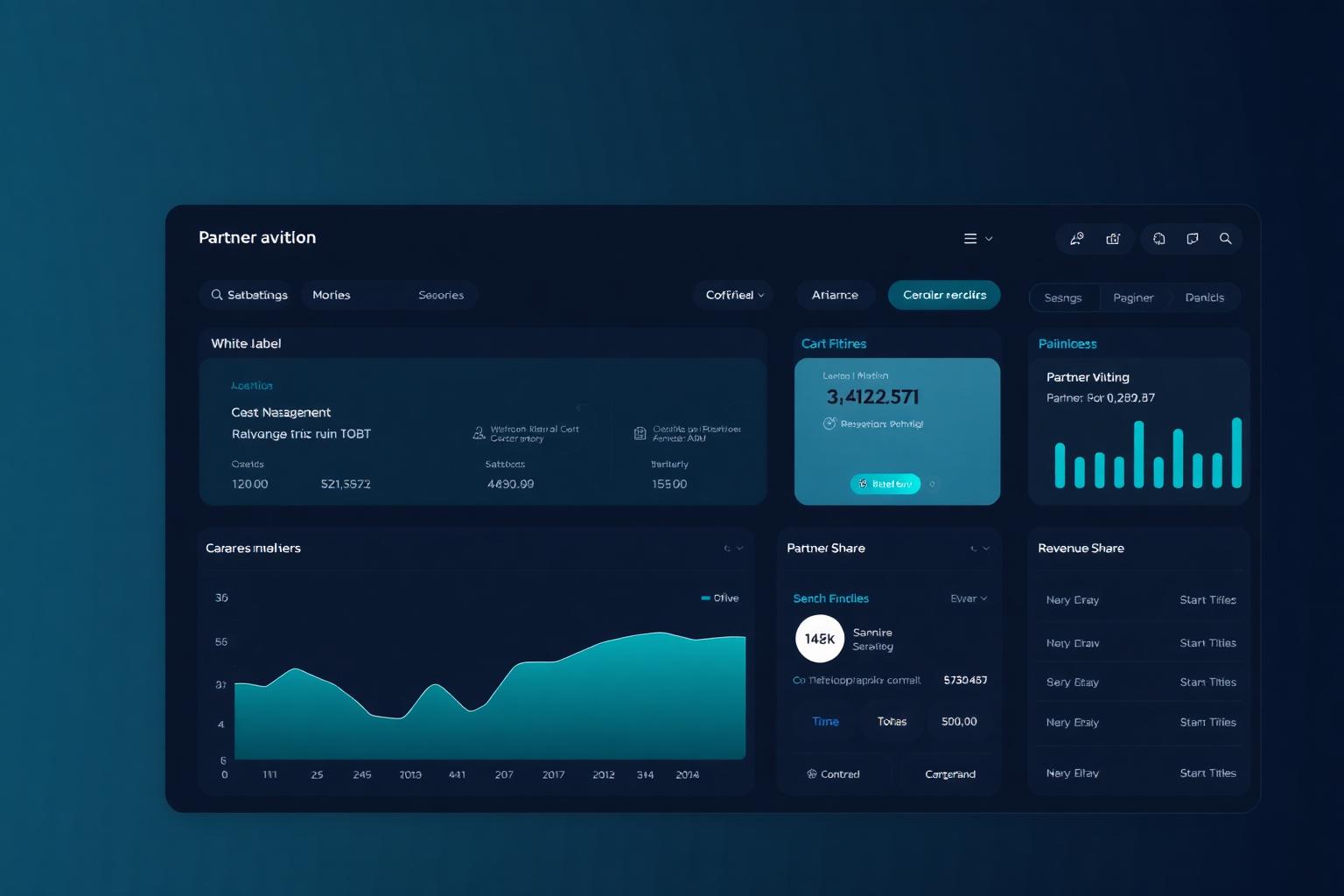Click the Cargerand button
Image resolution: width=1344 pixels, height=896 pixels.
tap(950, 774)
